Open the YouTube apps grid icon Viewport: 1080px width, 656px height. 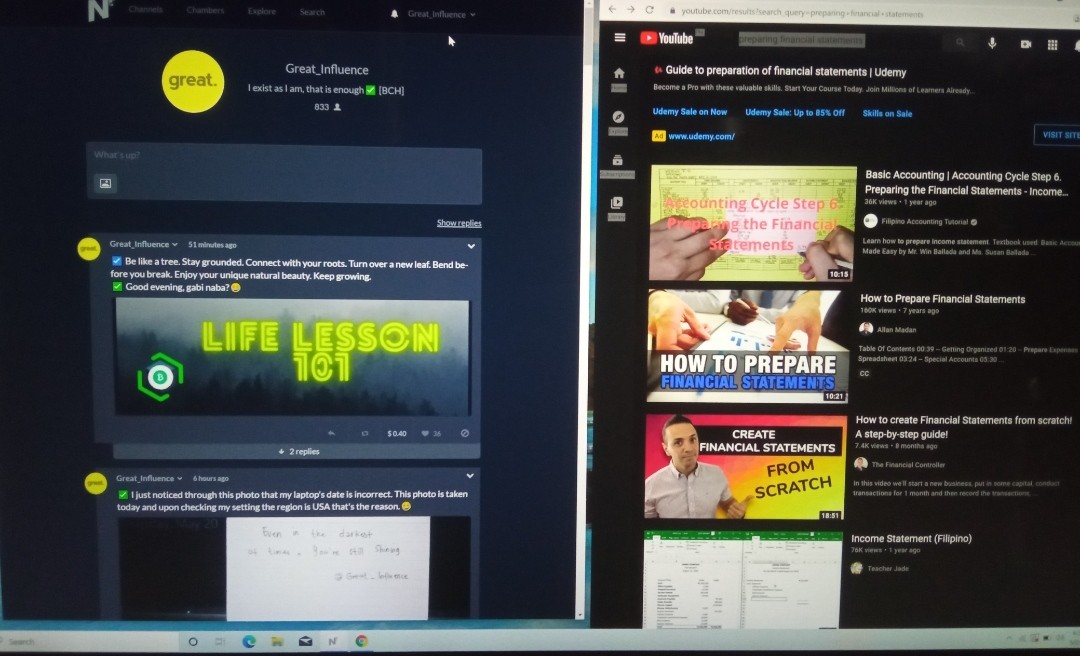click(x=1052, y=44)
